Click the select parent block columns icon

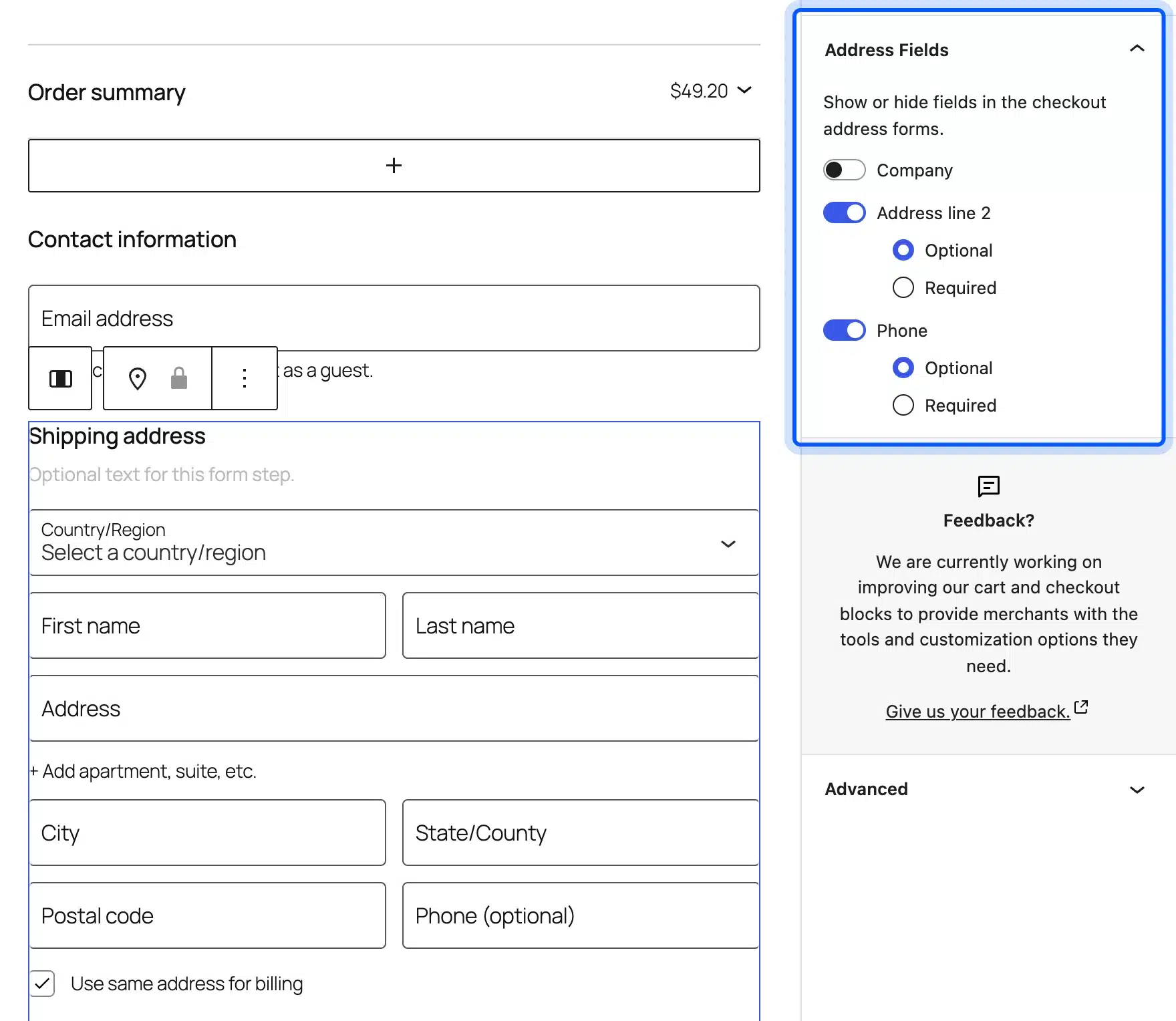tap(61, 379)
